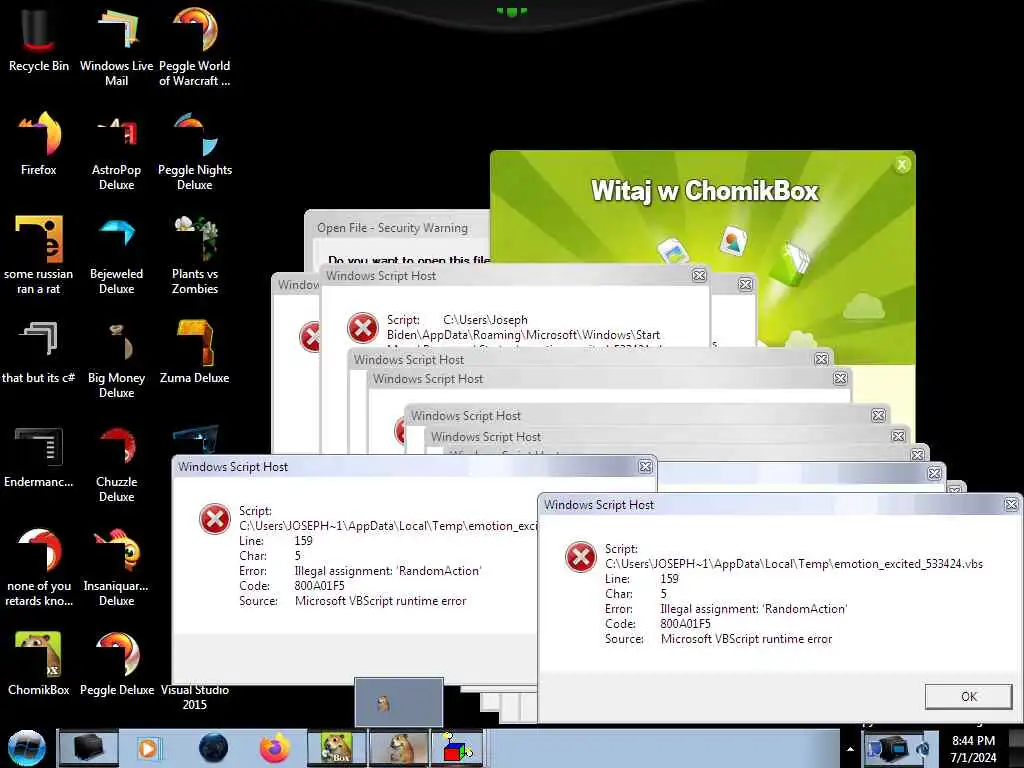The height and width of the screenshot is (768, 1024).
Task: Launch Windows Live Mail from the desktop
Action: point(116,46)
